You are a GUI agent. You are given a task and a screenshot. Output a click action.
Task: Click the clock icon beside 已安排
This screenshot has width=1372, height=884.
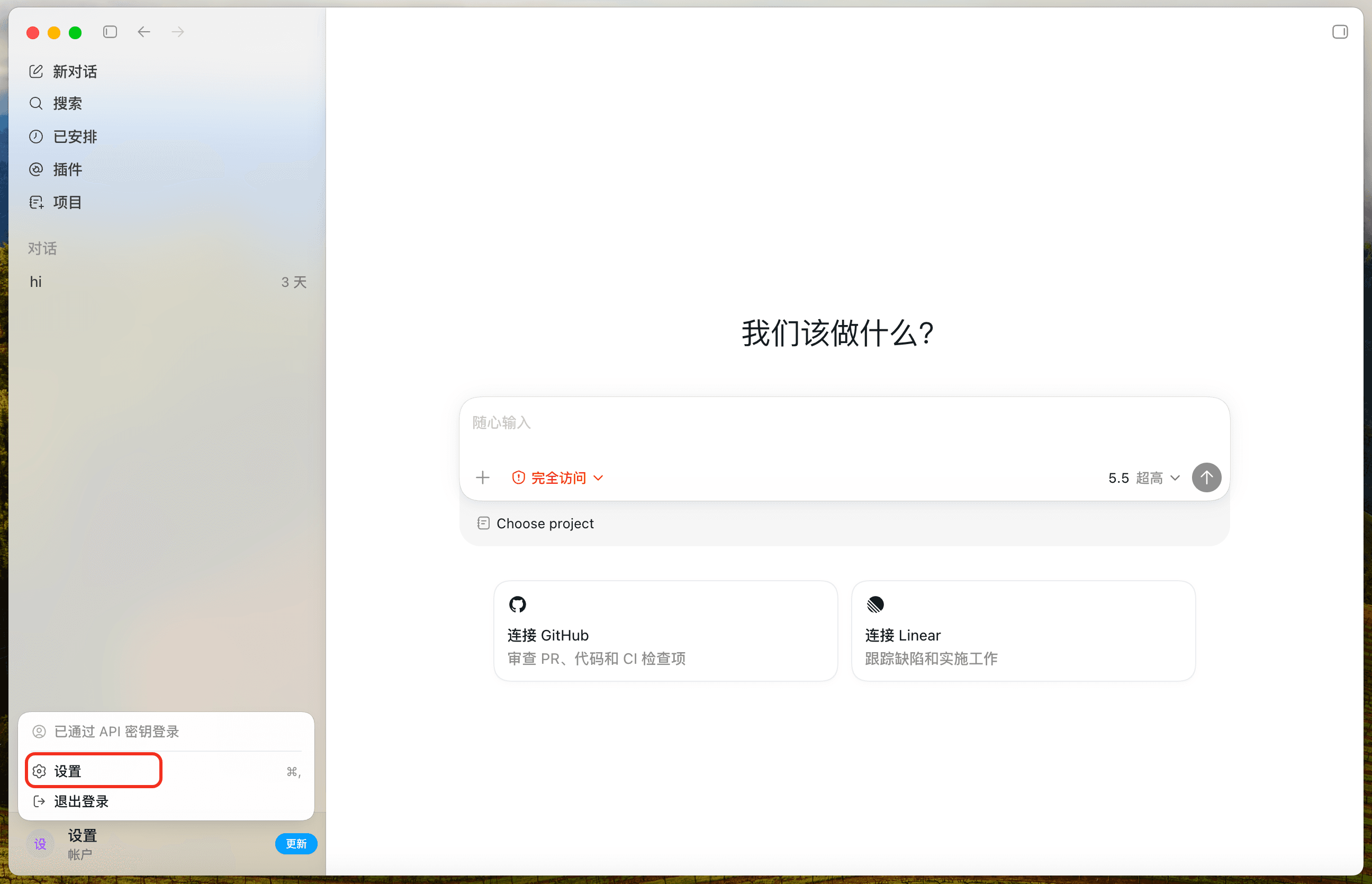pos(36,137)
